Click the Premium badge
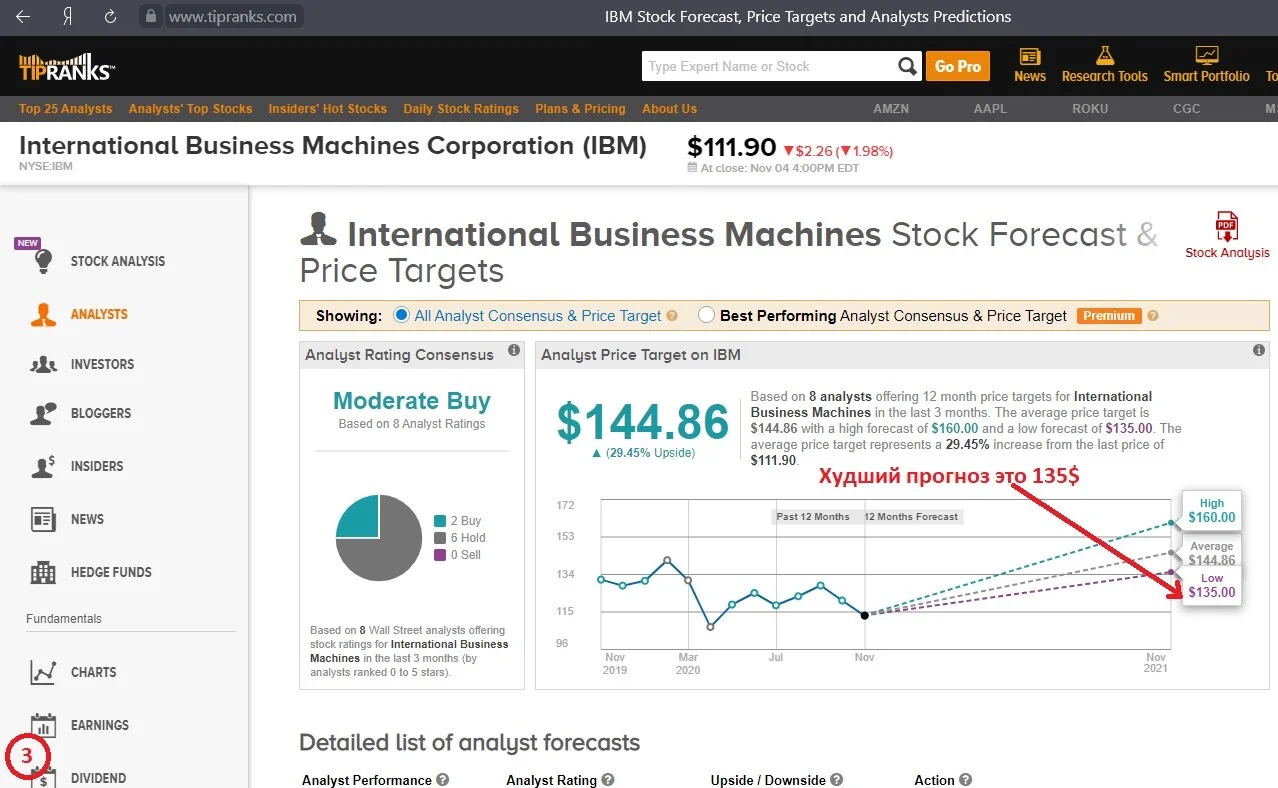 [x=1109, y=316]
